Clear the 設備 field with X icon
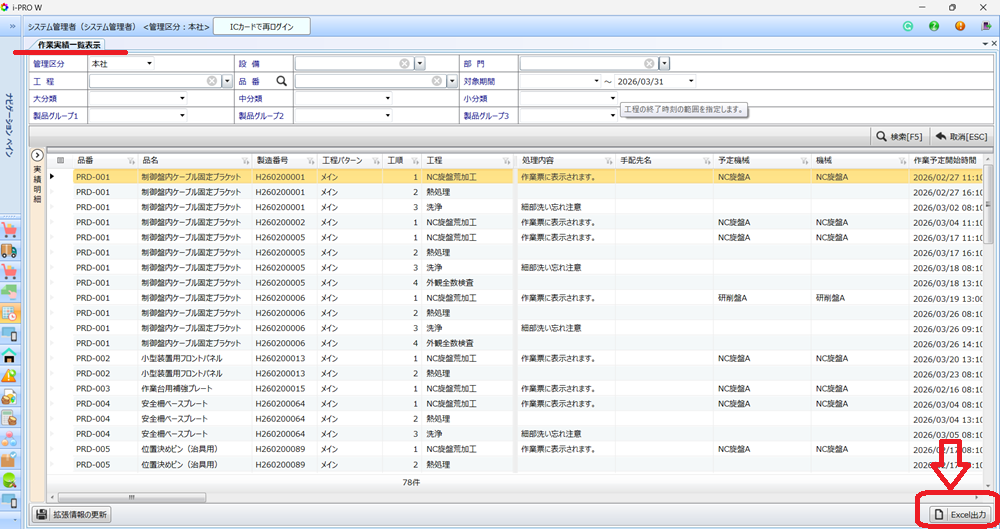 coord(404,64)
